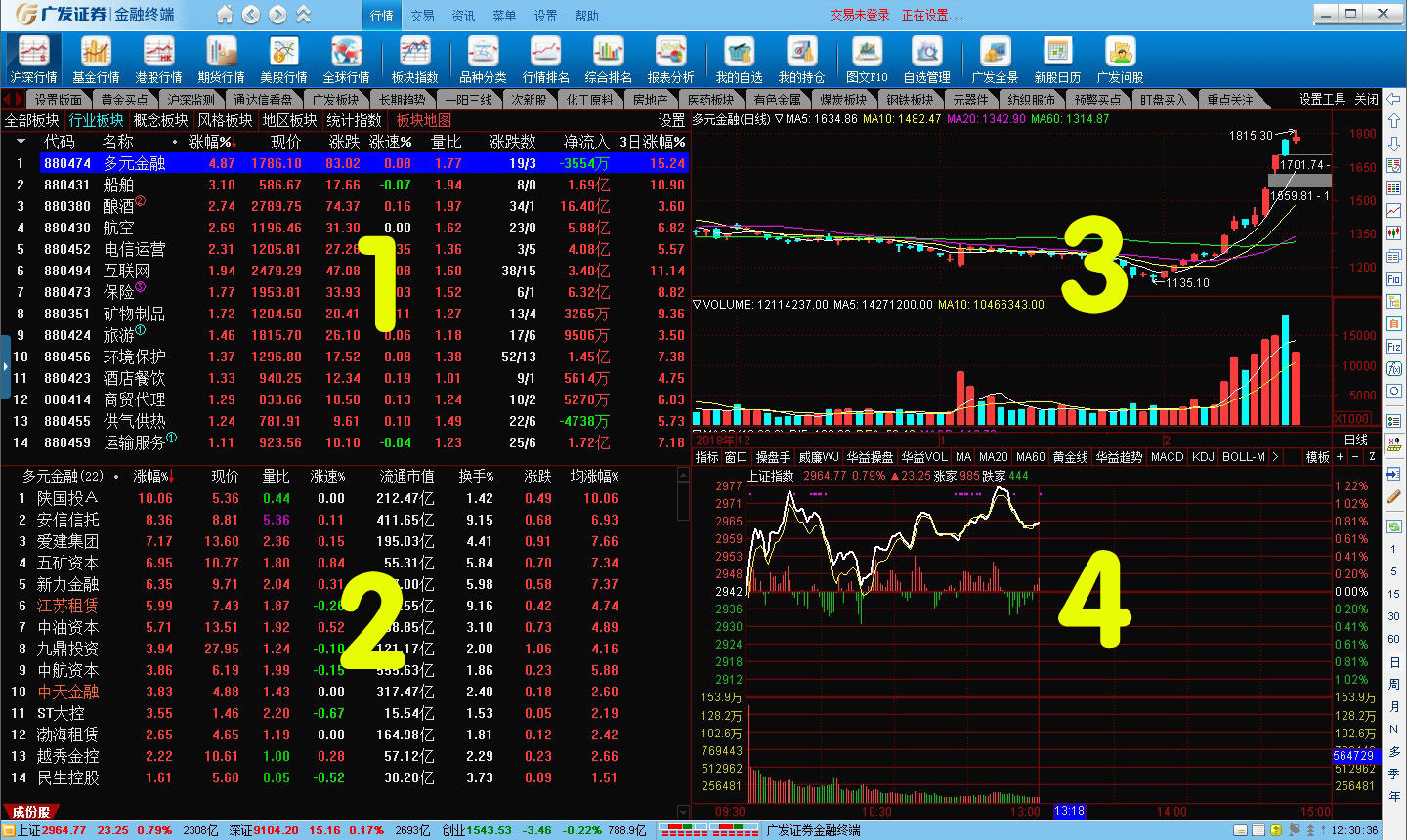
Task: Open the 板块地图 sector map link
Action: (424, 120)
